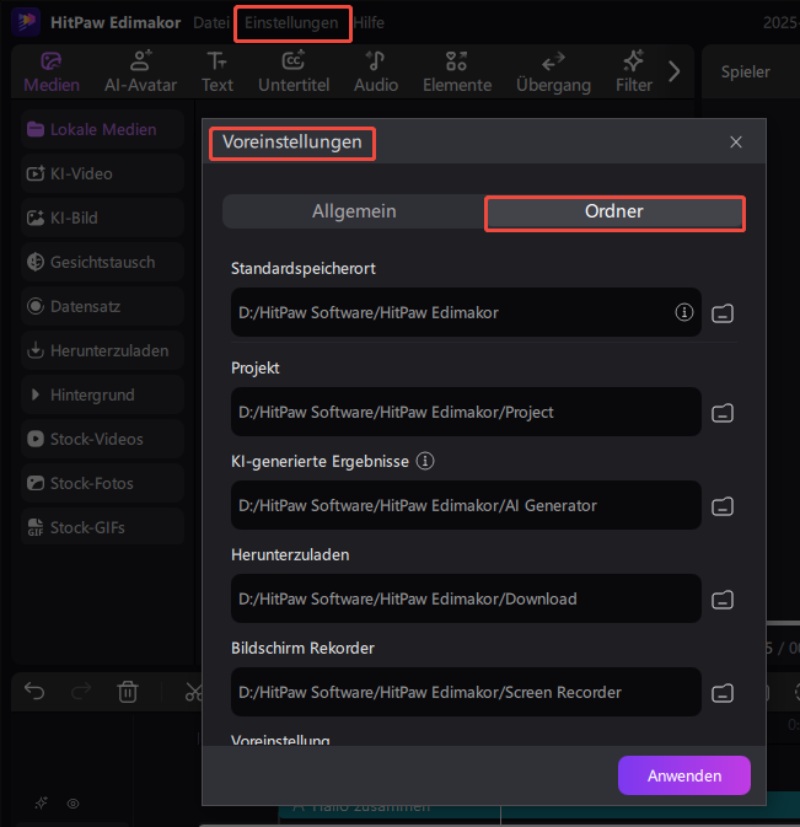The height and width of the screenshot is (827, 800).
Task: Switch to the Ordner tab
Action: [x=614, y=211]
